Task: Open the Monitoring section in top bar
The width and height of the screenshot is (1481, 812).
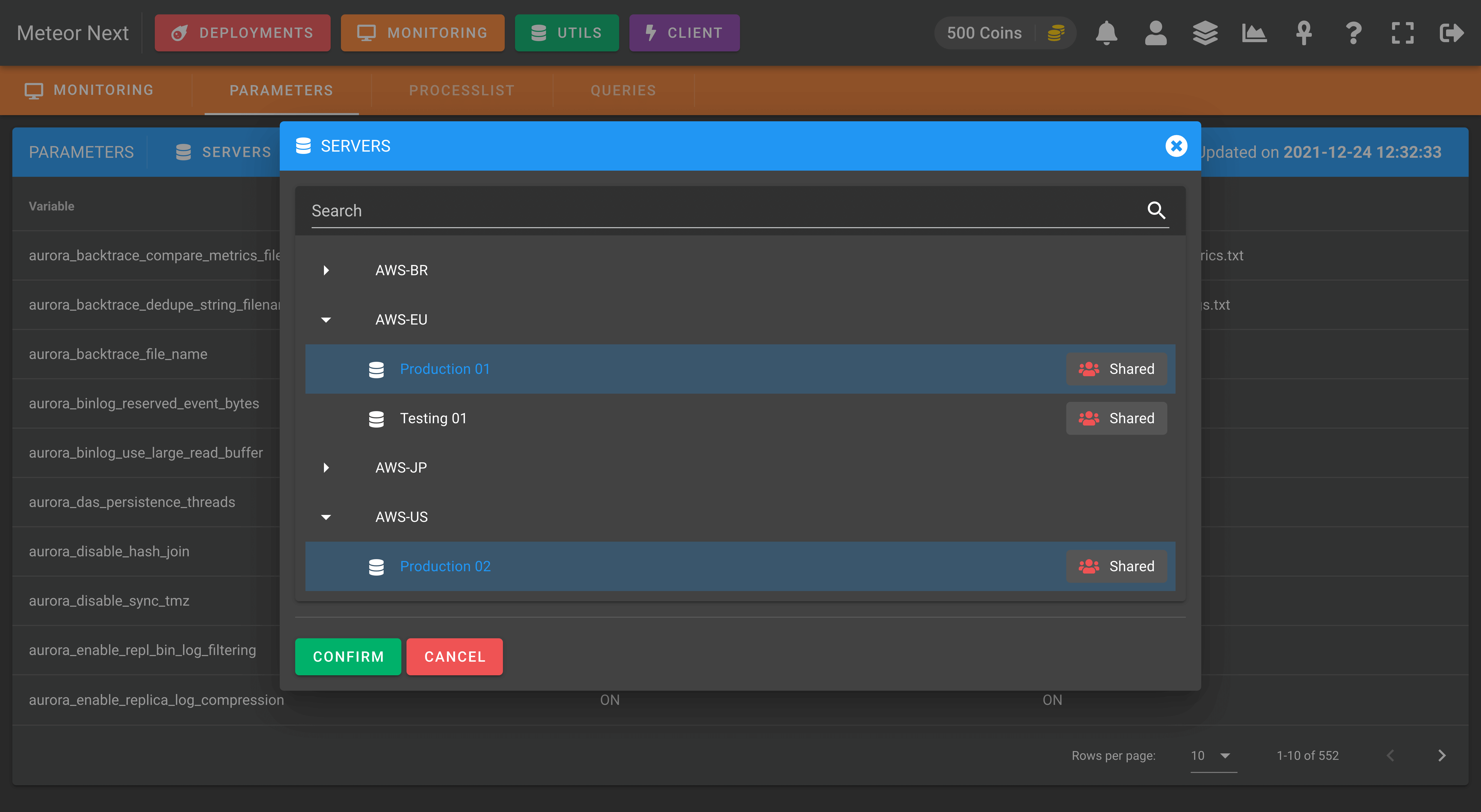Action: click(422, 33)
